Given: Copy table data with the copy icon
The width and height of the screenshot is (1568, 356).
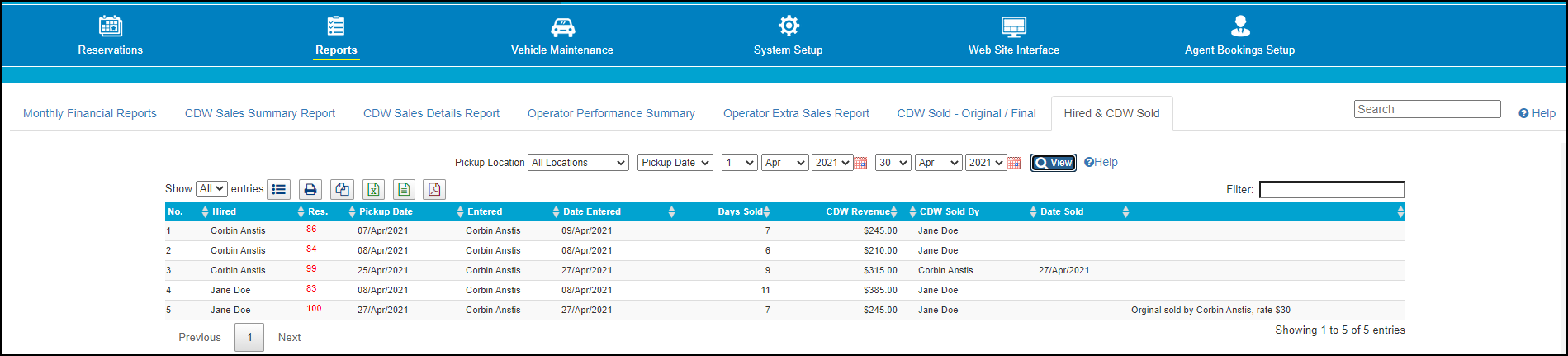Looking at the screenshot, I should pyautogui.click(x=343, y=189).
